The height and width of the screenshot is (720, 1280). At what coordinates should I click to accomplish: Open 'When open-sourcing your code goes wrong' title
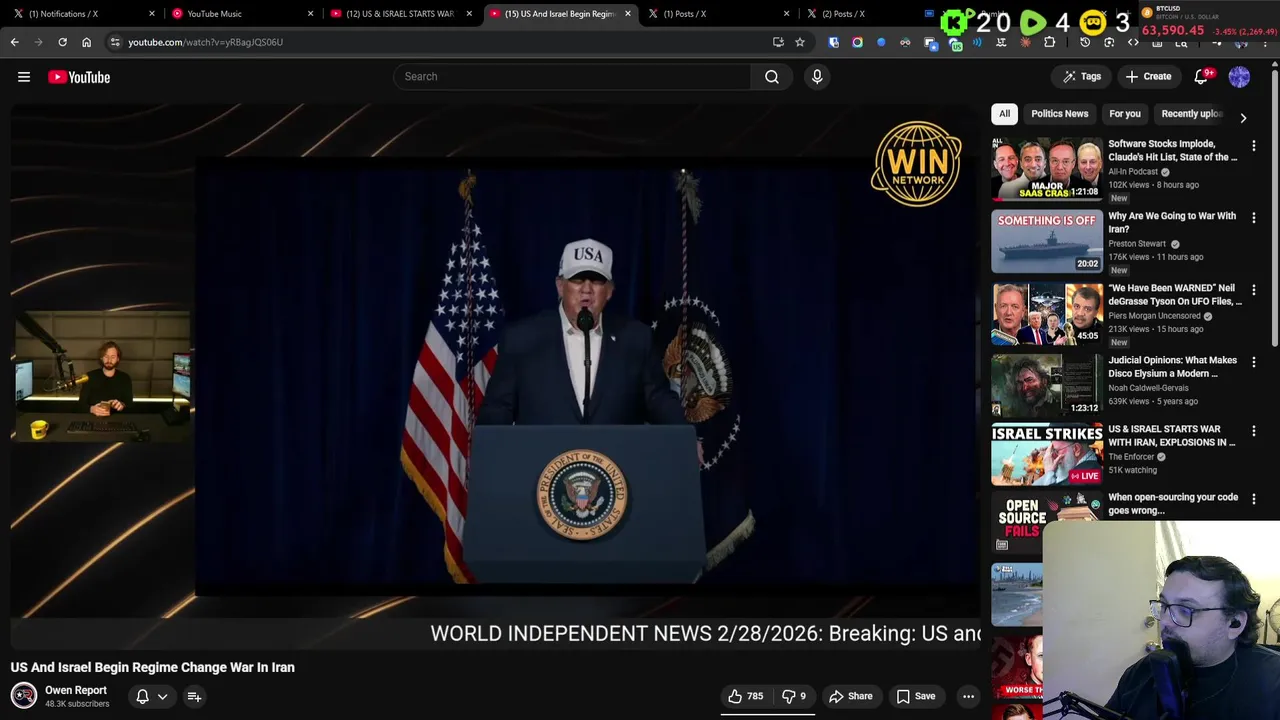click(1172, 503)
